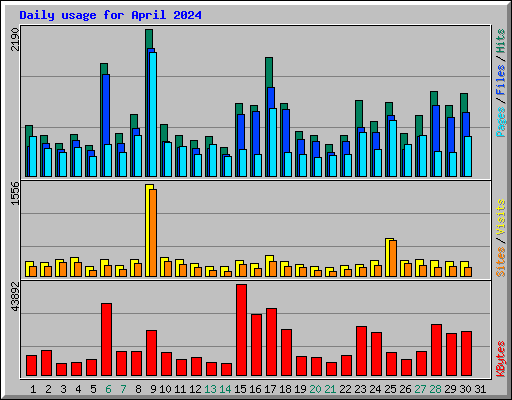Click the yellow visits bar for day 9
The image size is (512, 400).
click(148, 230)
